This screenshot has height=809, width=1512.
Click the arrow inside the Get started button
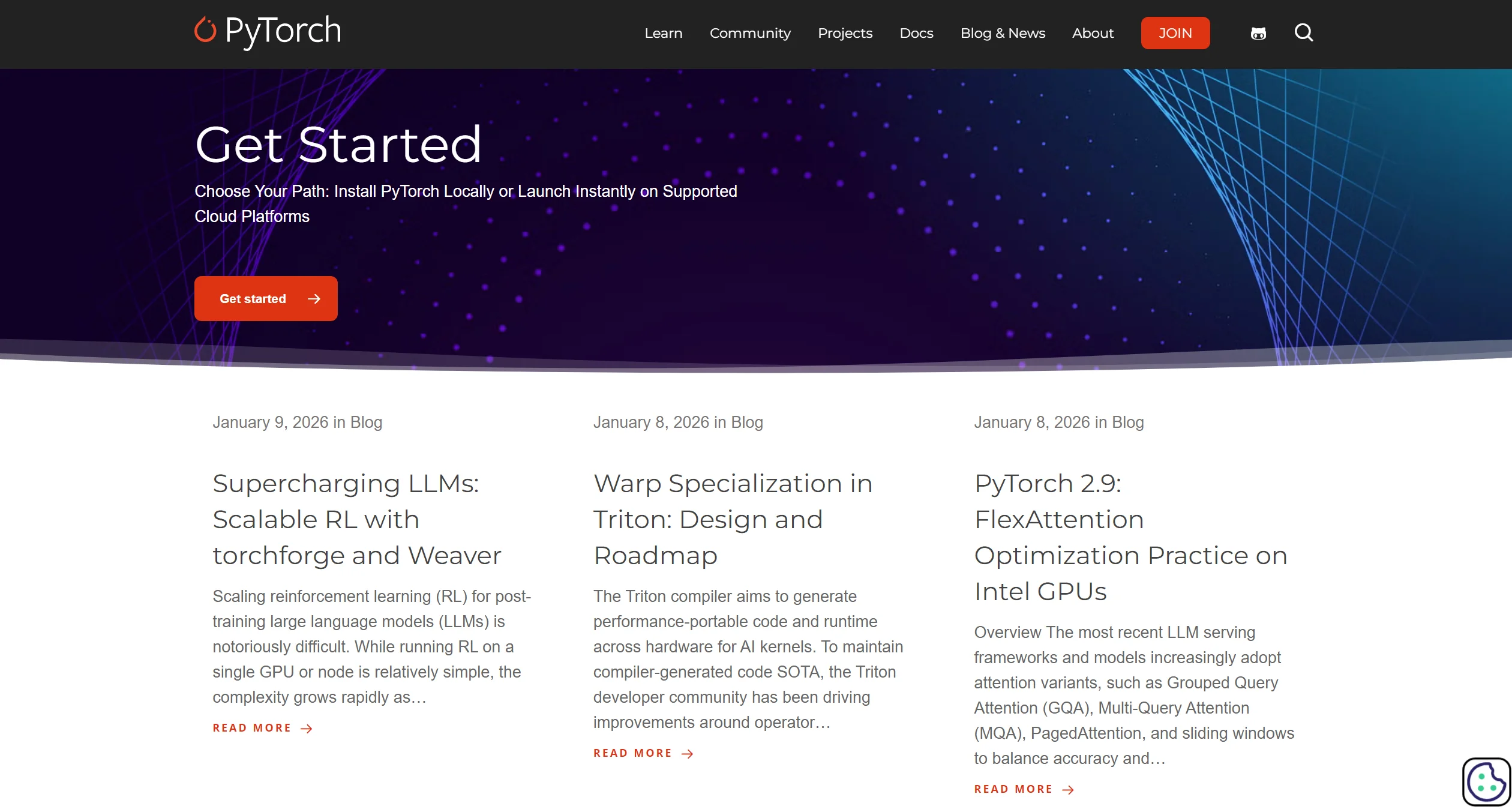click(x=315, y=298)
